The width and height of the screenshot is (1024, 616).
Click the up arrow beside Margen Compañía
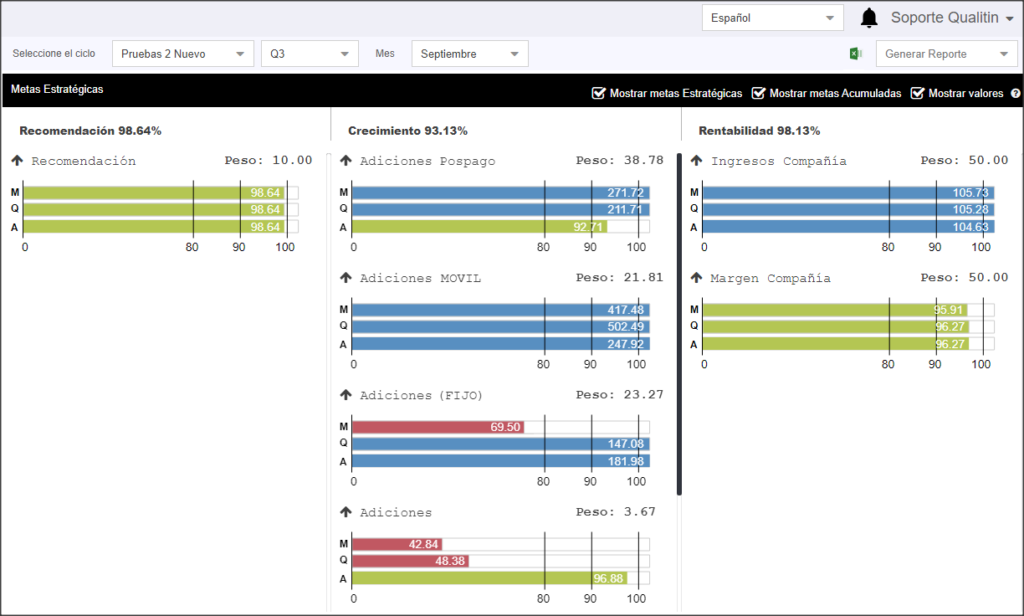(x=697, y=278)
